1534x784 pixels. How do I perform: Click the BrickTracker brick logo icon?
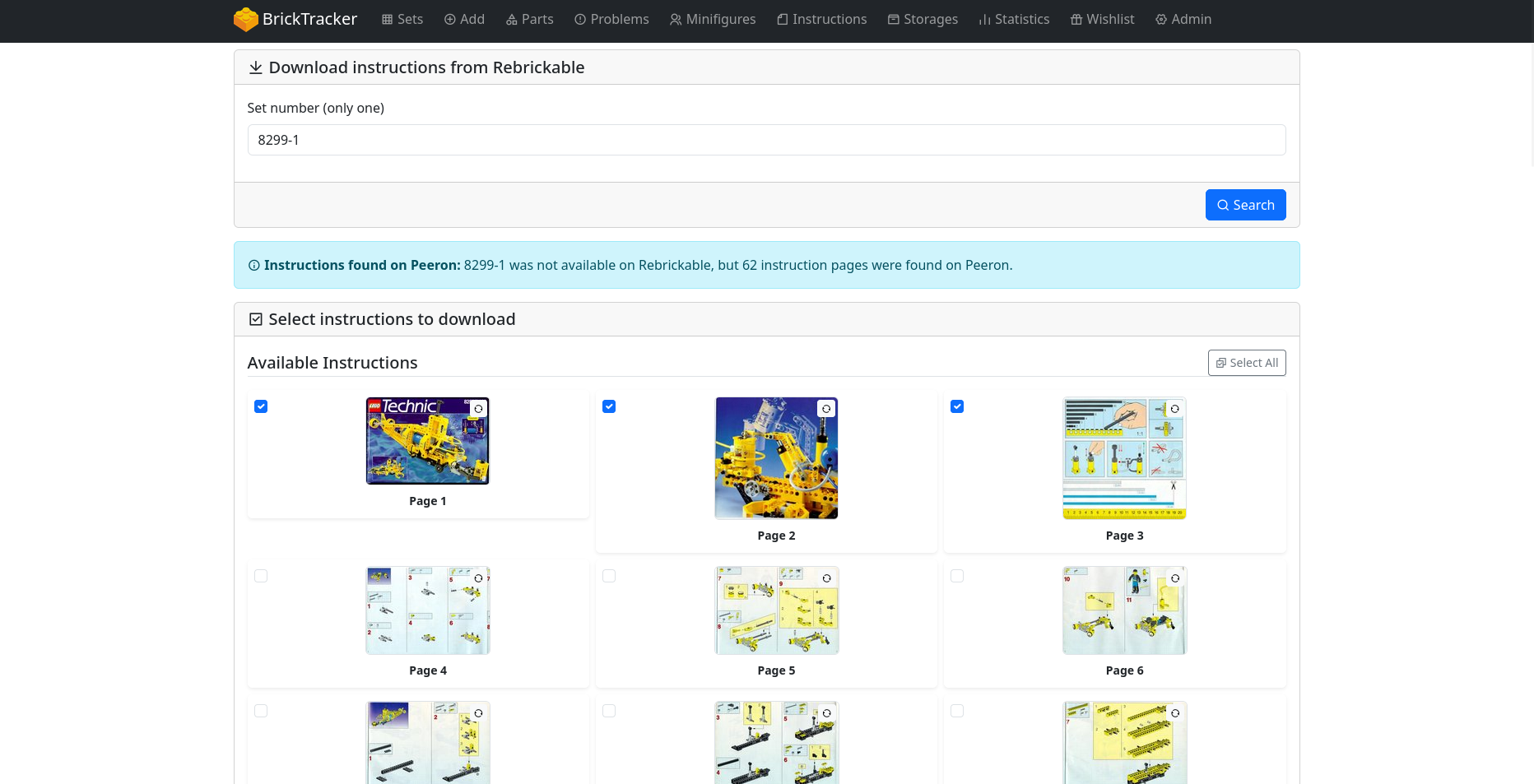tap(245, 19)
